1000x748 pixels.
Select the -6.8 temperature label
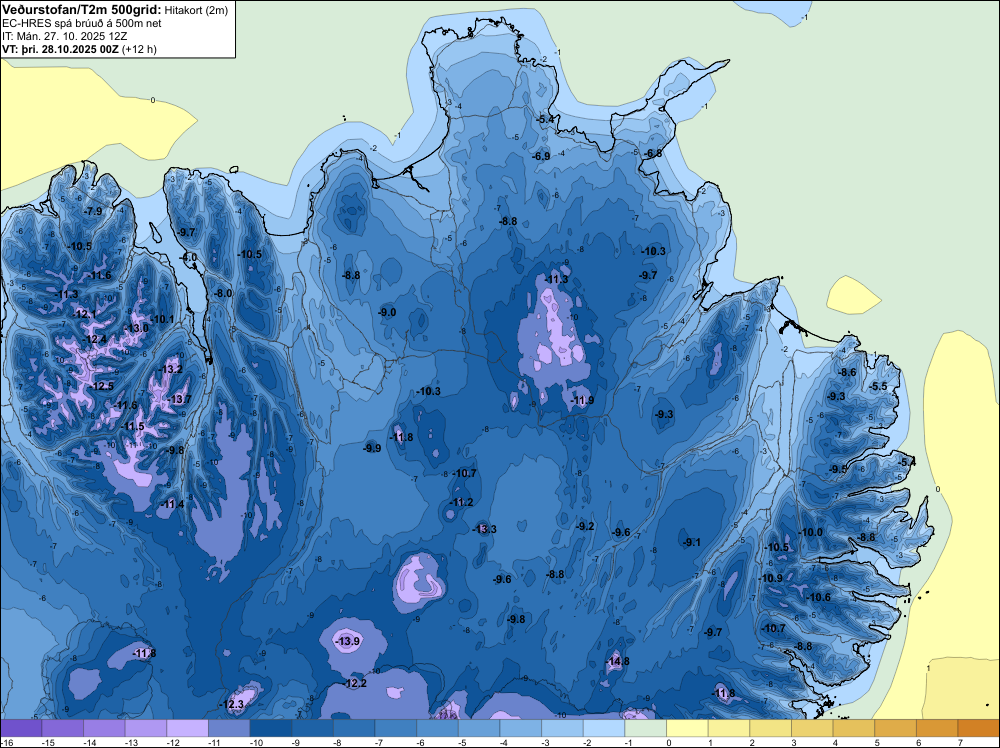point(653,153)
